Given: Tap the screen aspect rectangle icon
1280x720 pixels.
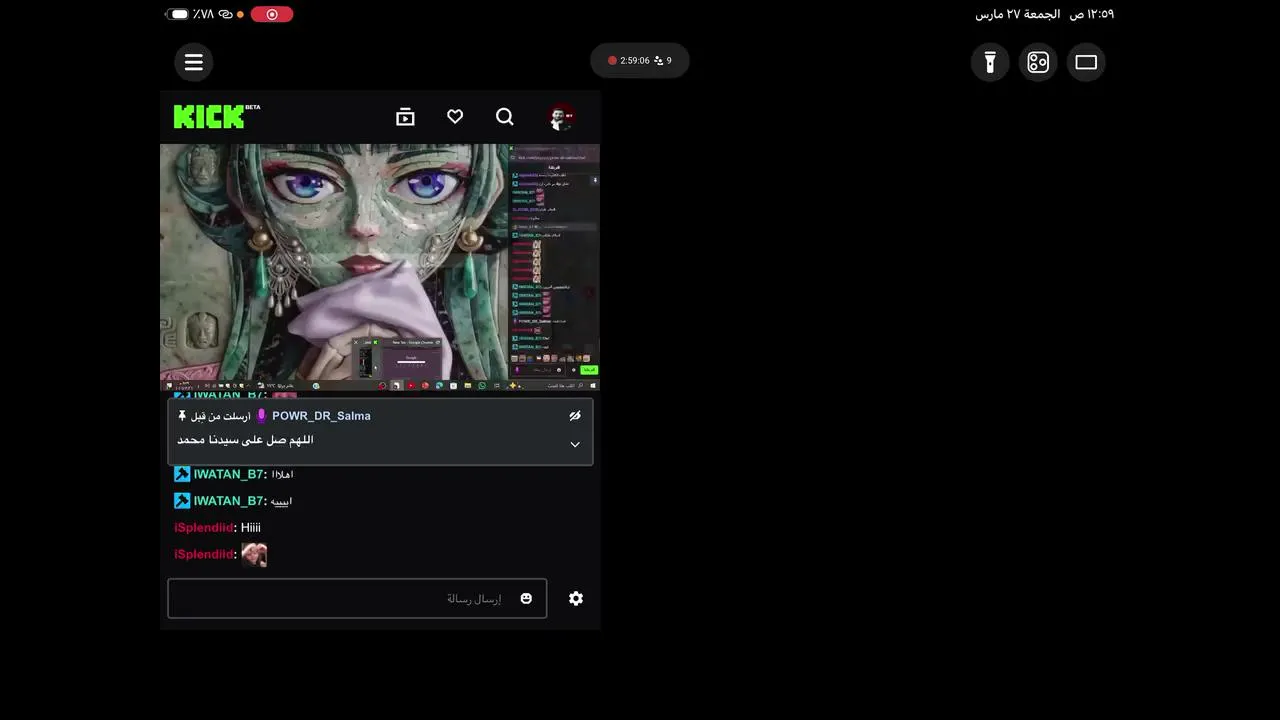Looking at the screenshot, I should click(1086, 62).
